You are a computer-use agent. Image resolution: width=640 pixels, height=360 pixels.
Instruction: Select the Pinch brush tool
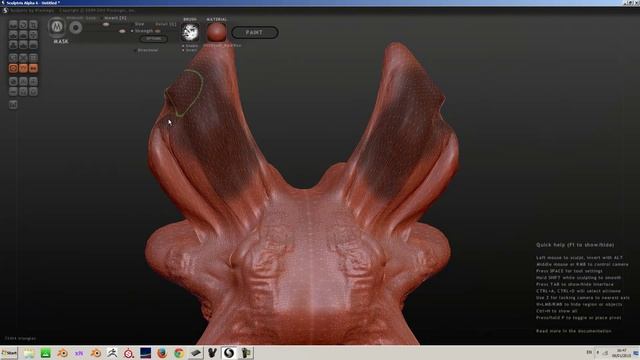pyautogui.click(x=23, y=44)
